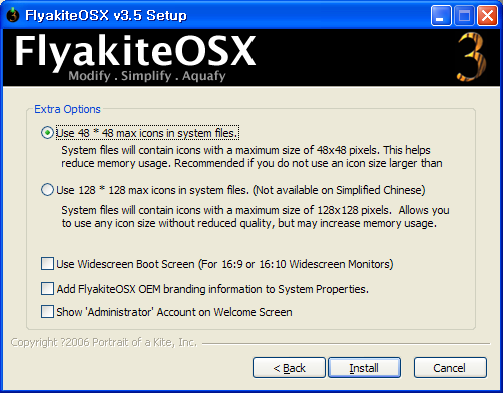Click the FlyakiteOSX title bar app icon

pyautogui.click(x=13, y=15)
